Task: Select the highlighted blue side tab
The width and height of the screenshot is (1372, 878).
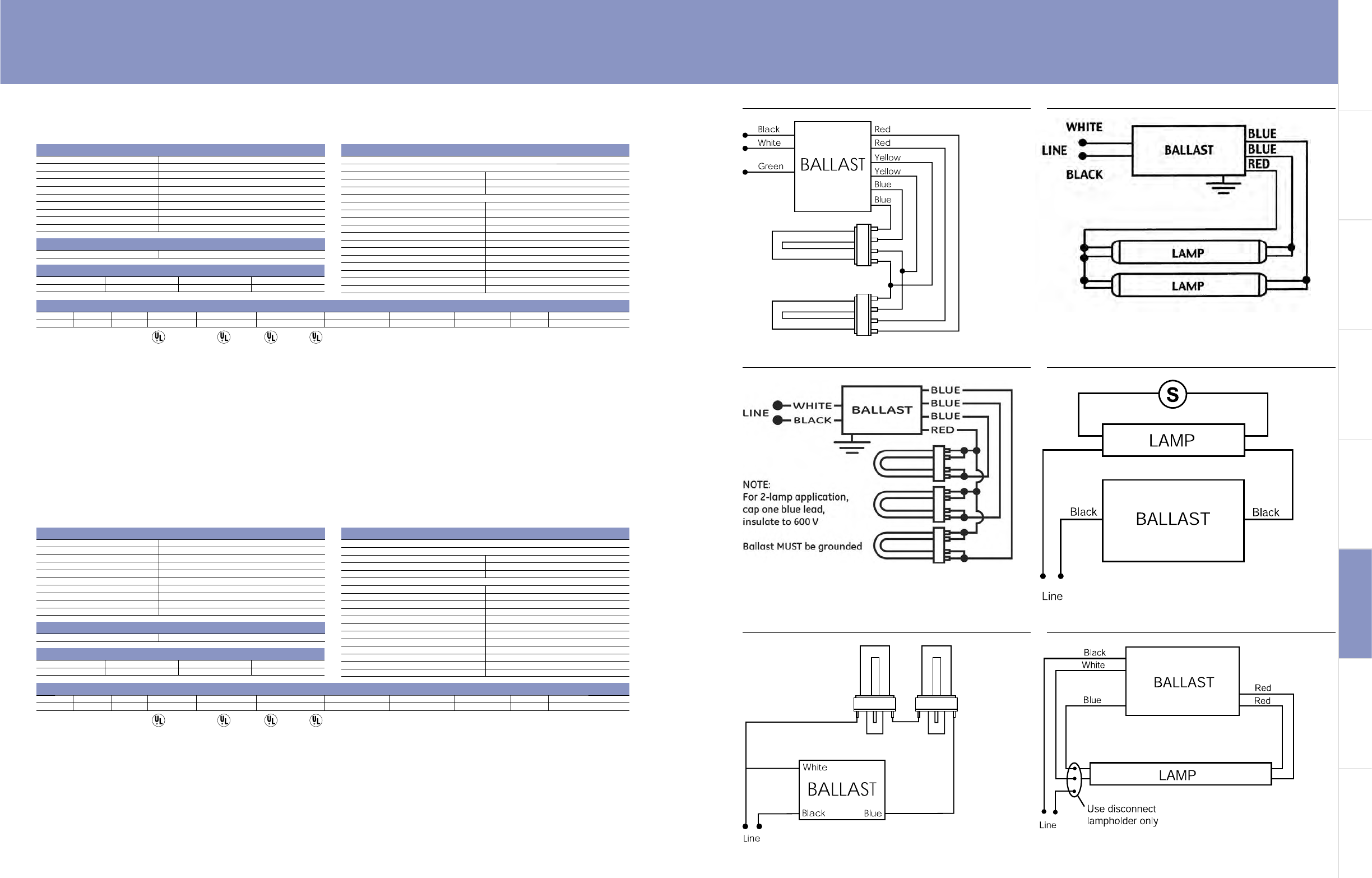Action: coord(1355,603)
